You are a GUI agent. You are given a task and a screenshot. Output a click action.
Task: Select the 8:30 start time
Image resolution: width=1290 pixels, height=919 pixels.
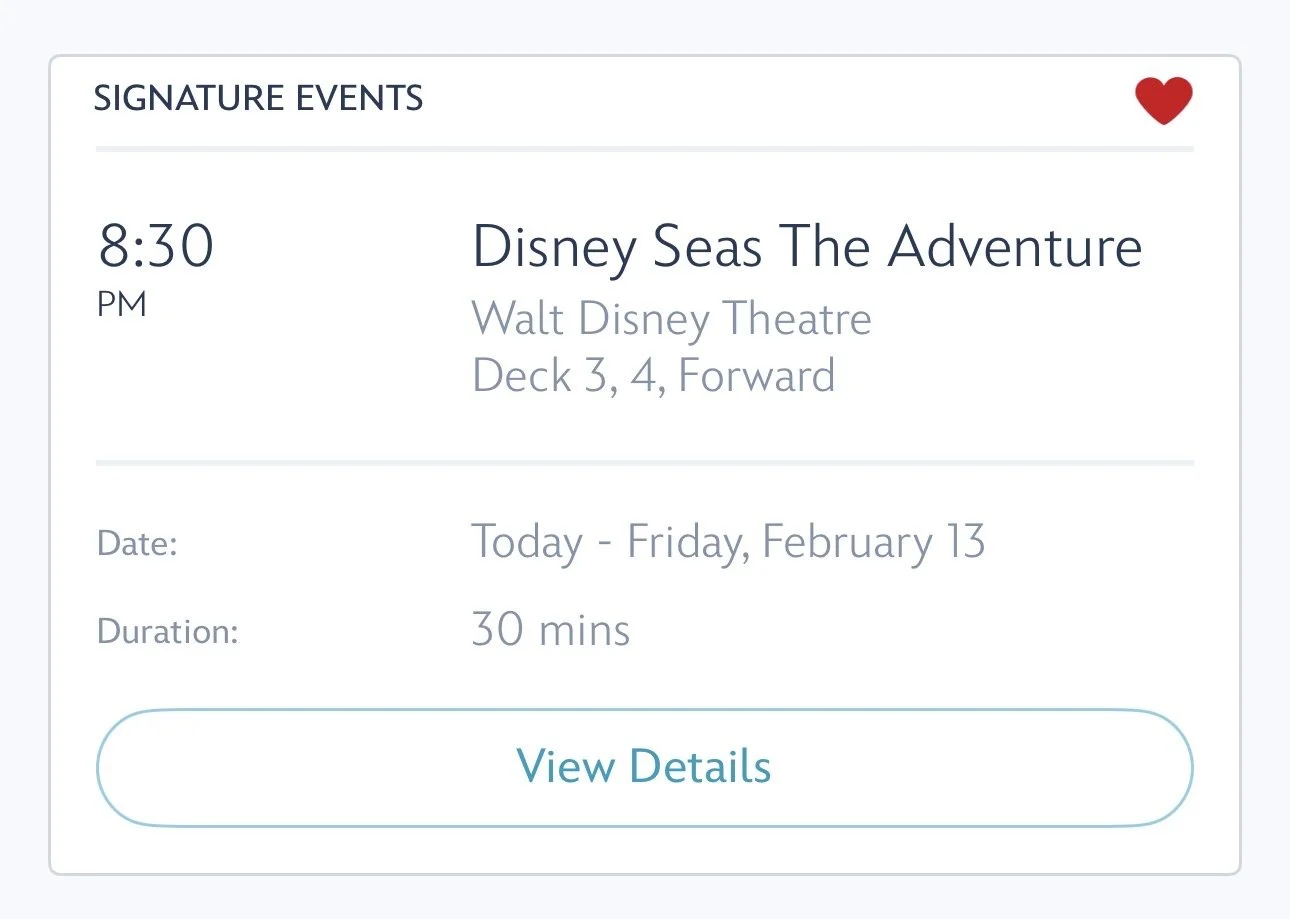coord(156,246)
